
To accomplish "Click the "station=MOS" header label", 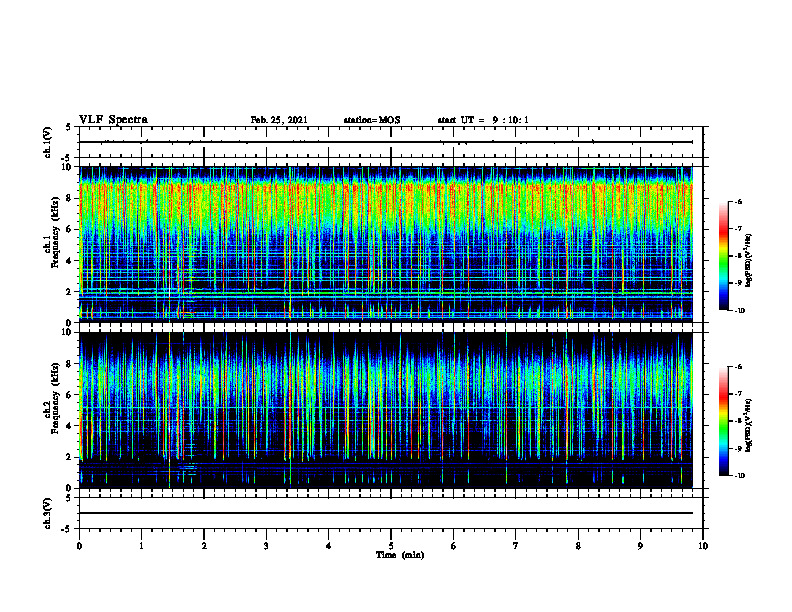I will pos(372,120).
